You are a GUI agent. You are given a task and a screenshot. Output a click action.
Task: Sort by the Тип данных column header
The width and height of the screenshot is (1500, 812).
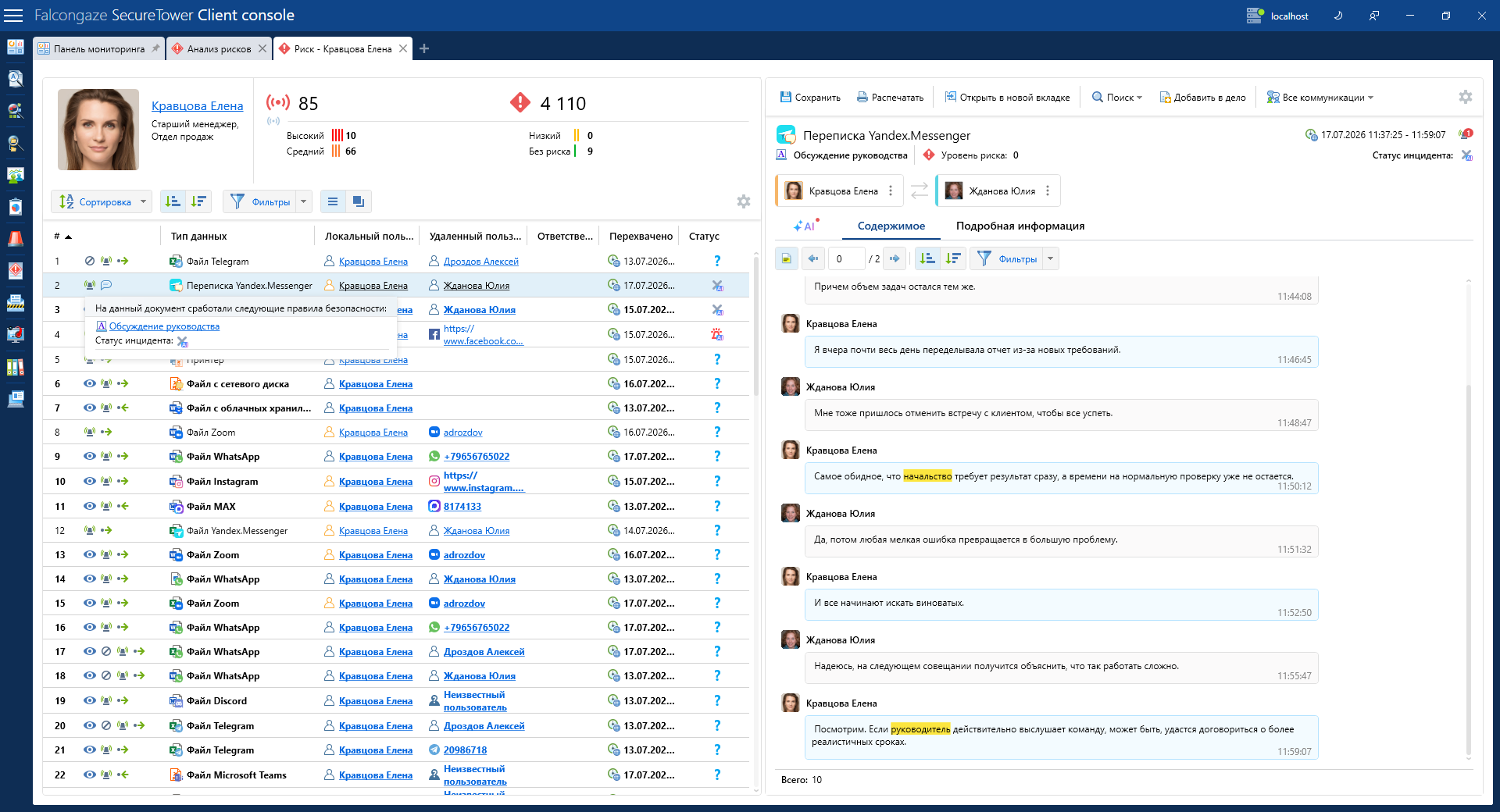tap(198, 236)
